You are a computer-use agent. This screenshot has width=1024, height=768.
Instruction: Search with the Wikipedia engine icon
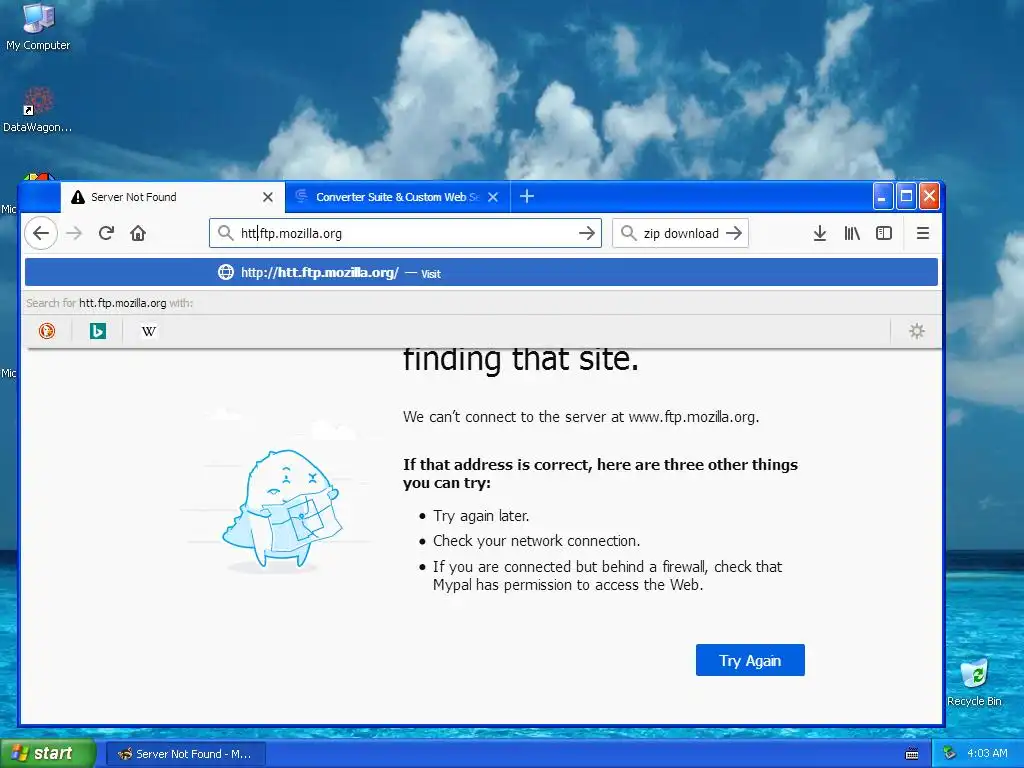point(148,331)
